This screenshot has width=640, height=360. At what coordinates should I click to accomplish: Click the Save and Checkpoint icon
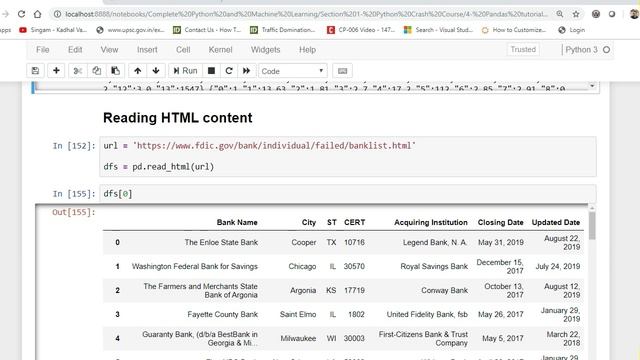pos(36,71)
